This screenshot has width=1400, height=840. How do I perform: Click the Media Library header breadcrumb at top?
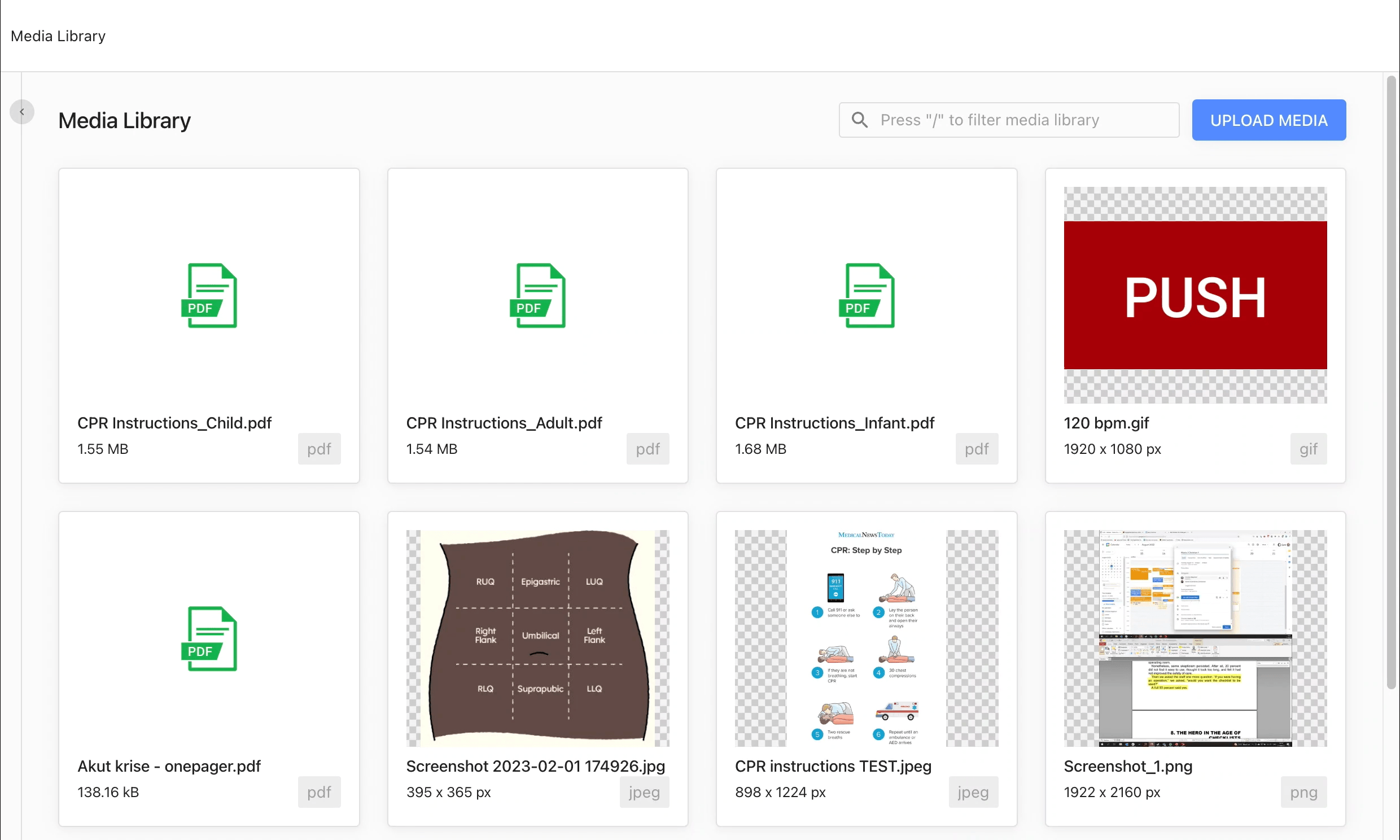point(58,36)
